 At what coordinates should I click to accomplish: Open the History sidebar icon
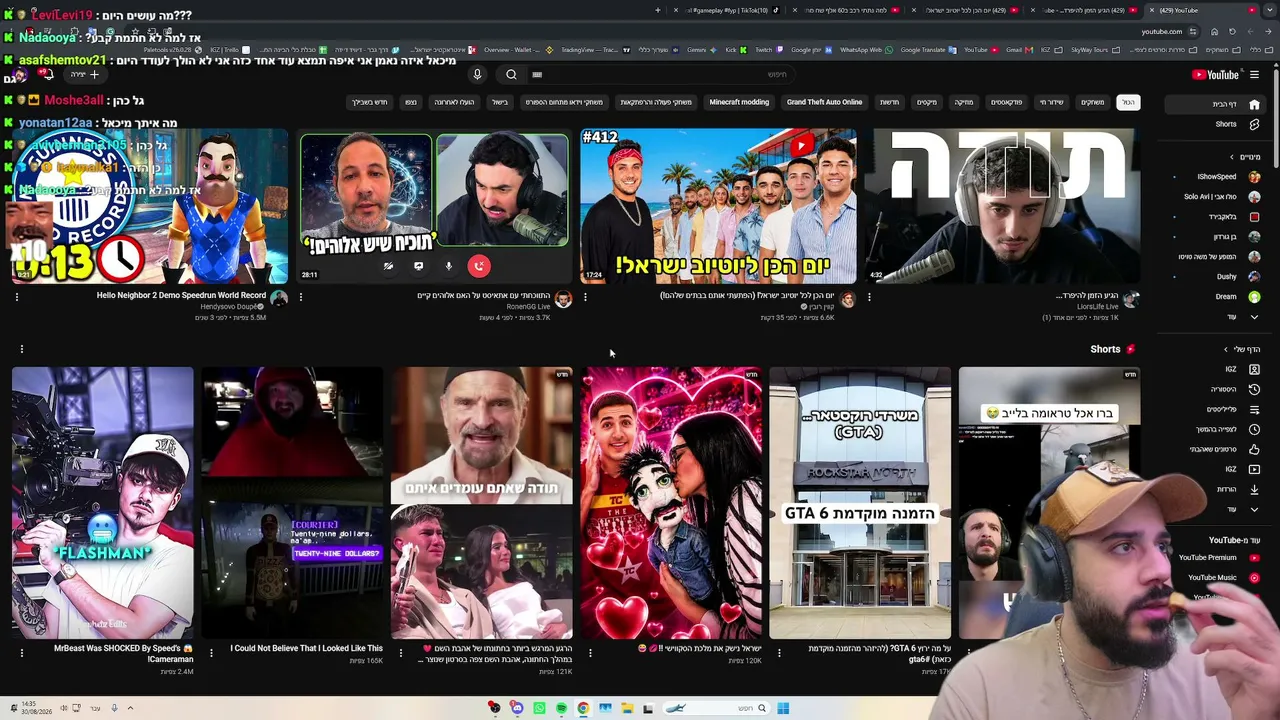click(x=1254, y=389)
